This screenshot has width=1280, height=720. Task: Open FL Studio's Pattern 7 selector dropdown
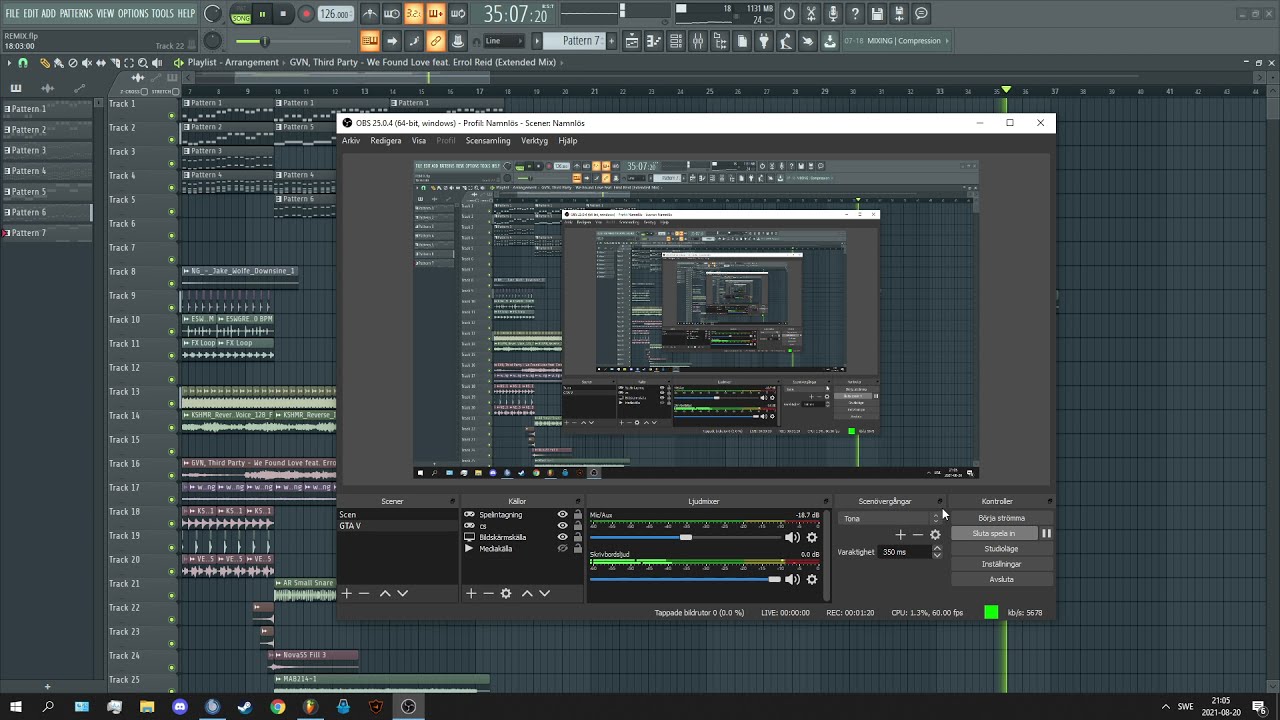point(574,41)
